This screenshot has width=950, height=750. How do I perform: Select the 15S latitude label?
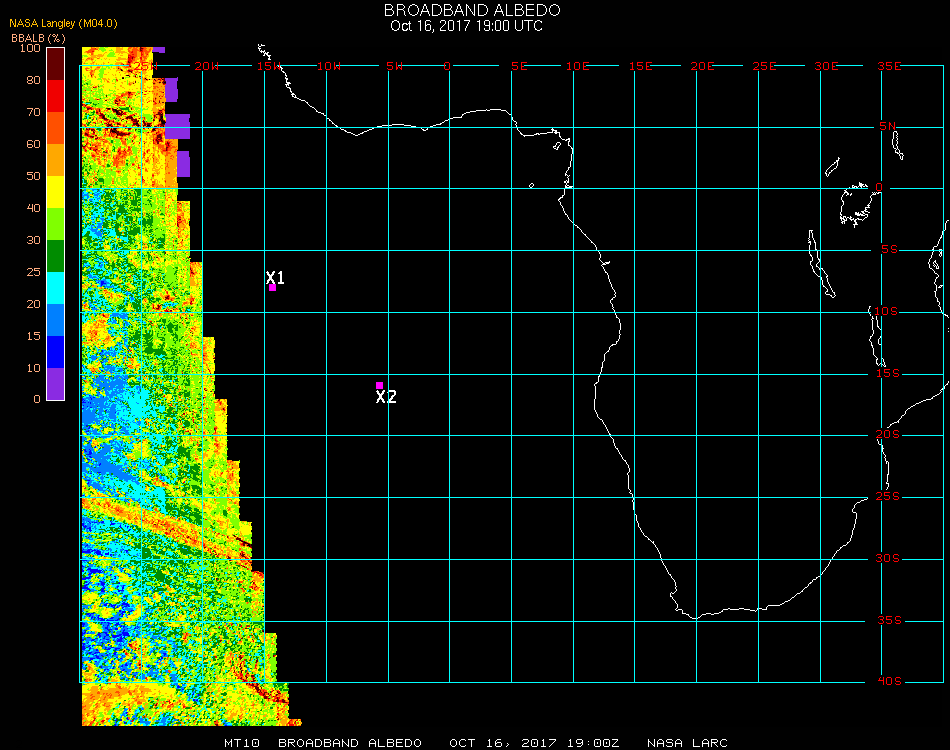889,373
